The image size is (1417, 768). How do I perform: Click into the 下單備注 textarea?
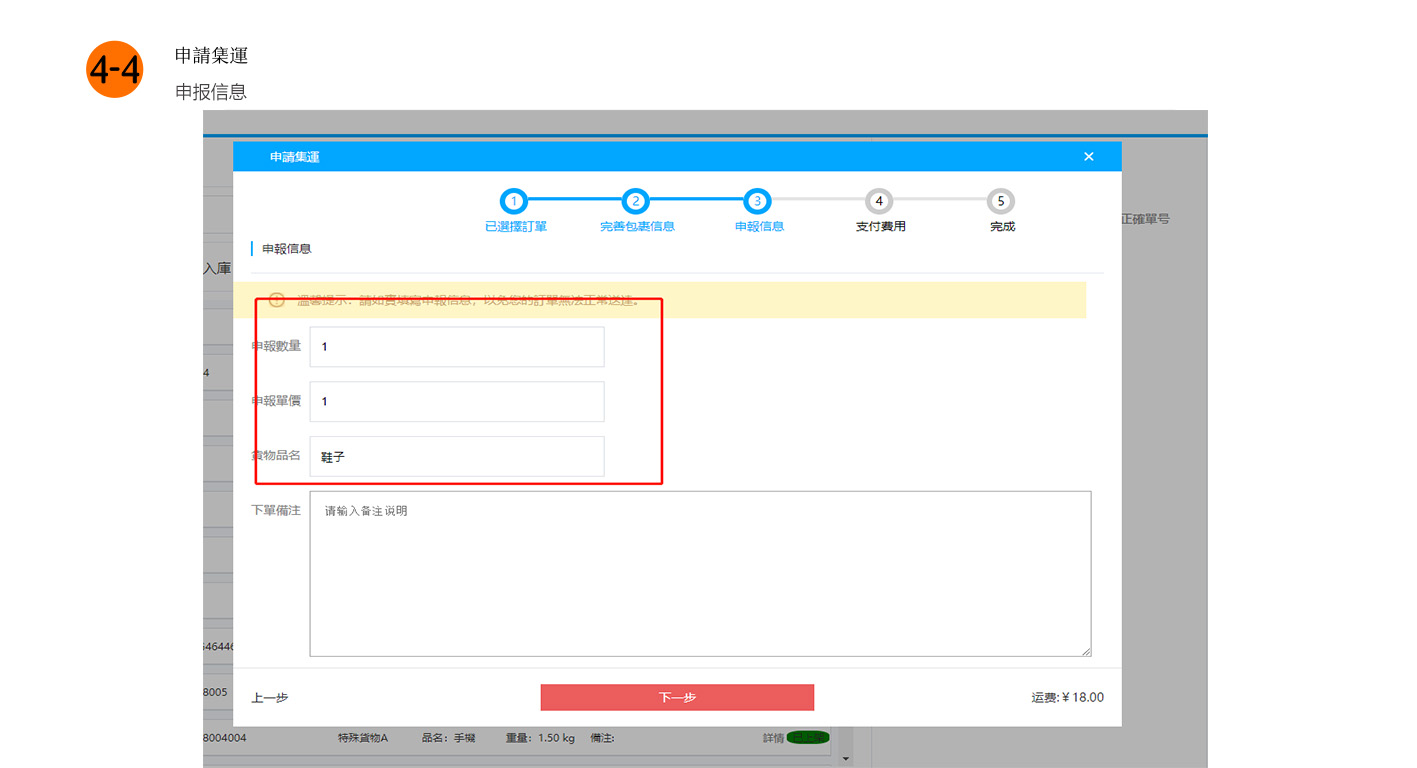(x=699, y=573)
